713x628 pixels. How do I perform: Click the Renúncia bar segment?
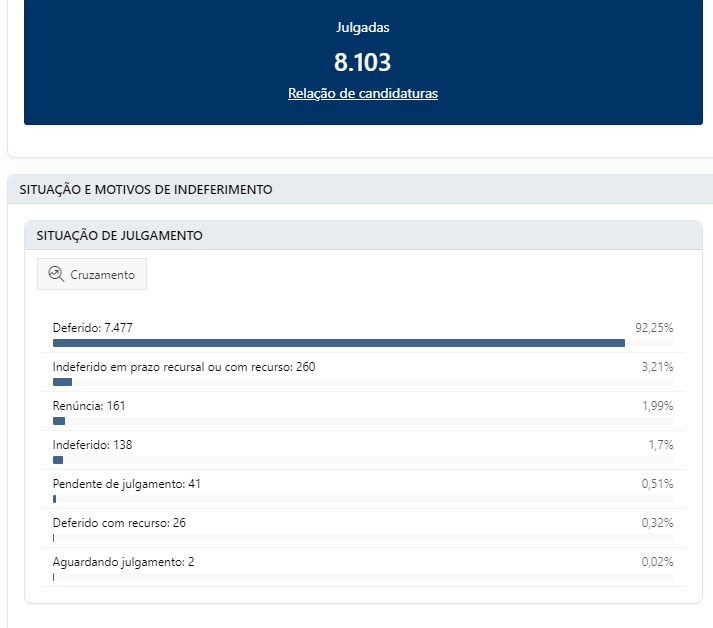[x=59, y=421]
